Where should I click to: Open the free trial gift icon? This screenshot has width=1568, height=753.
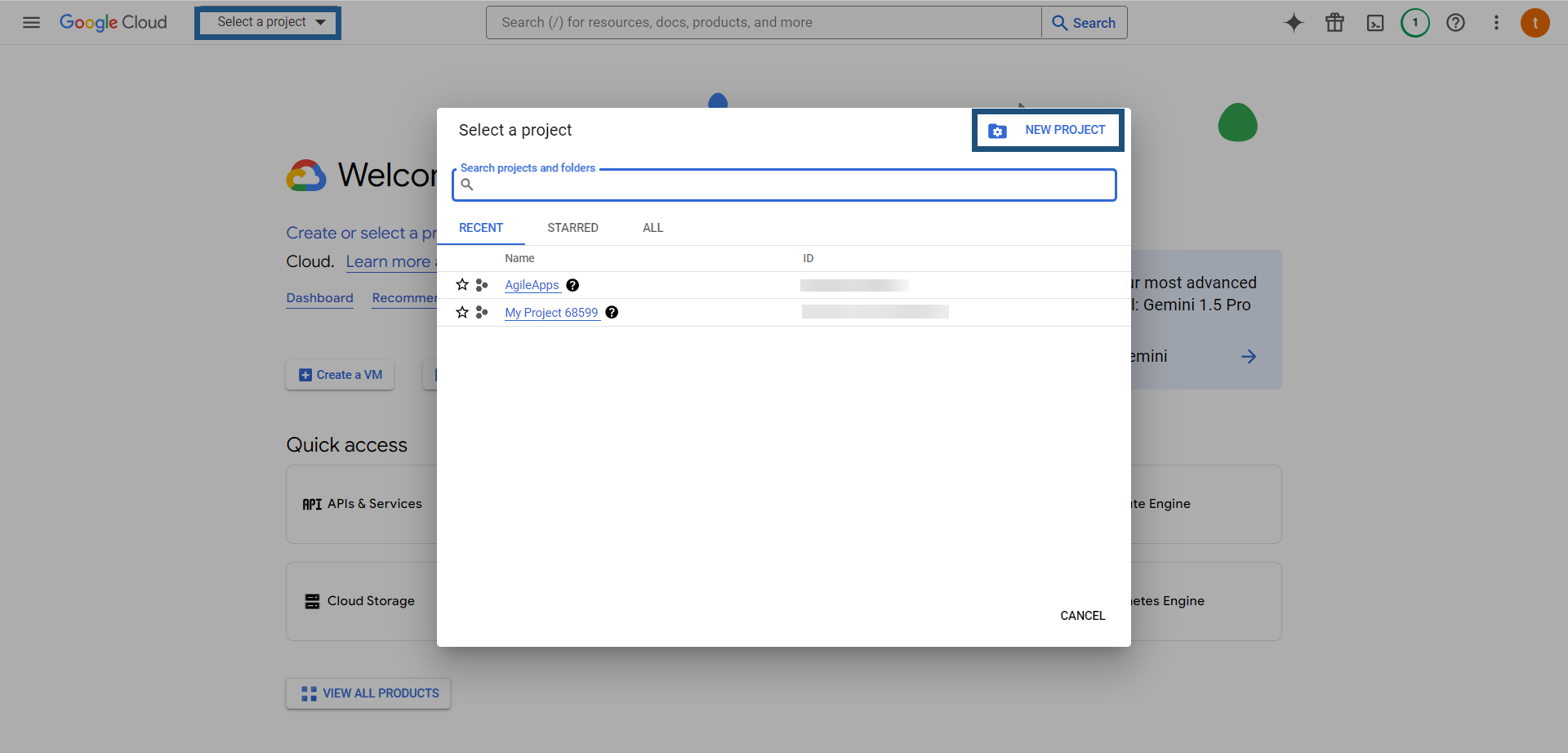click(x=1334, y=23)
